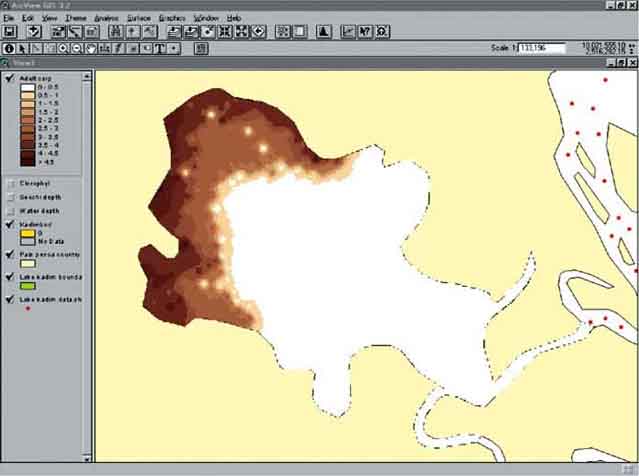This screenshot has height=476, width=639.
Task: Select the Pan hand tool
Action: (90, 47)
